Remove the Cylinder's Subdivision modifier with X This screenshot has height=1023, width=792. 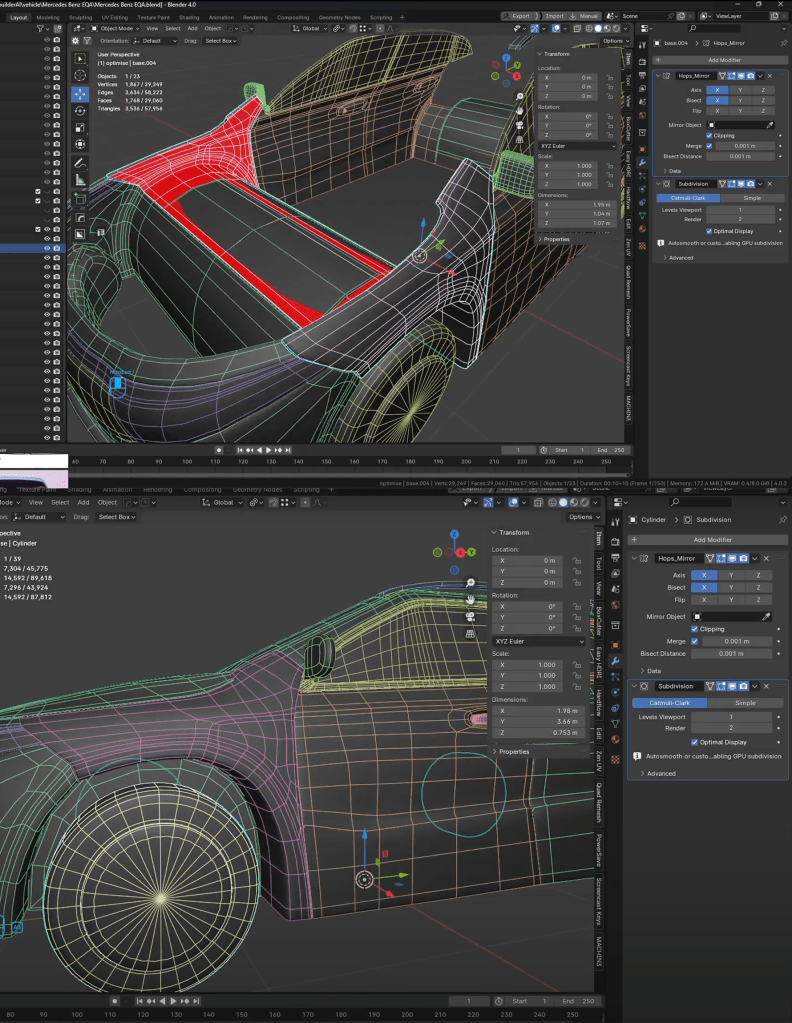(766, 686)
